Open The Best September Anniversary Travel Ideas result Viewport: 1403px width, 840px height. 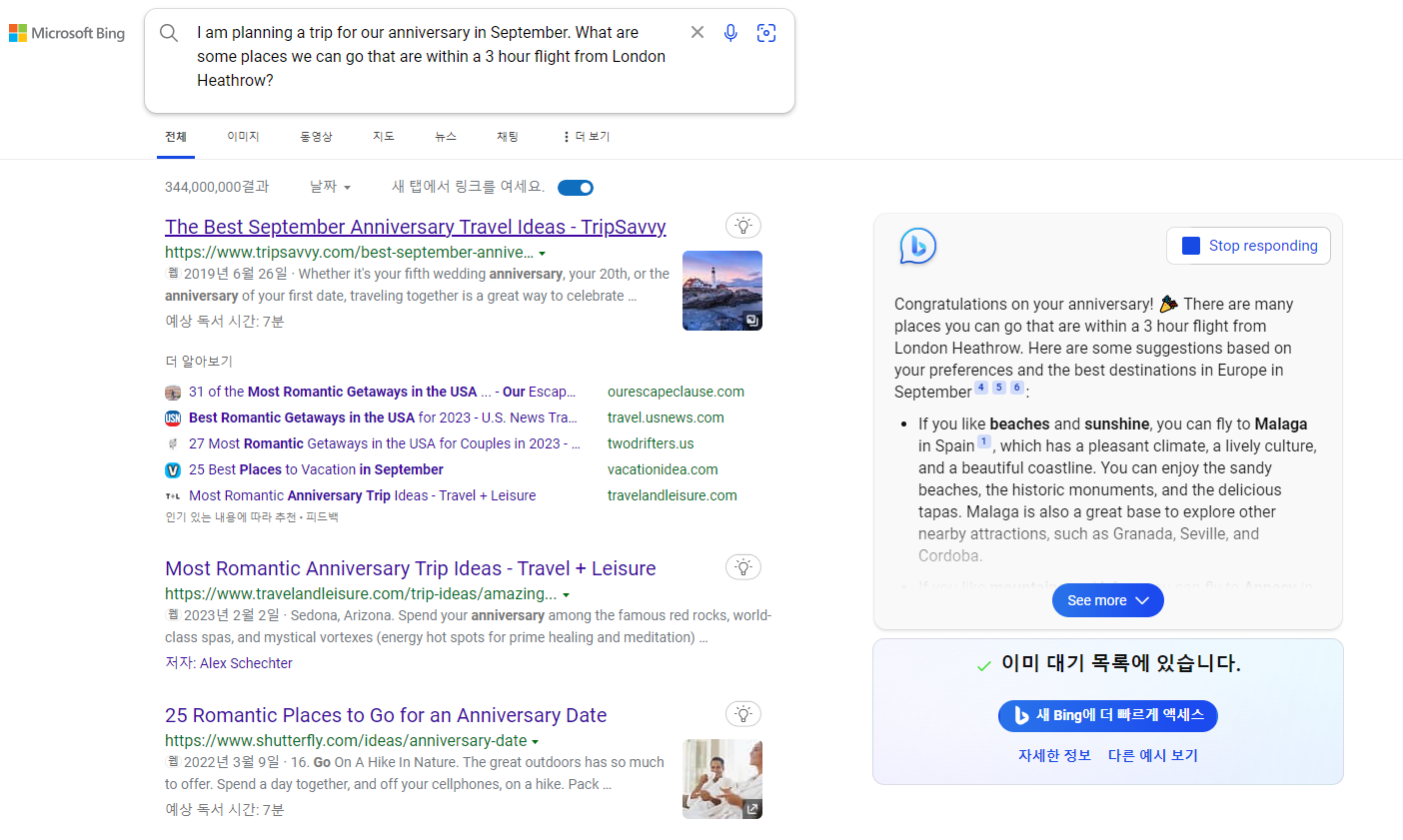(416, 227)
